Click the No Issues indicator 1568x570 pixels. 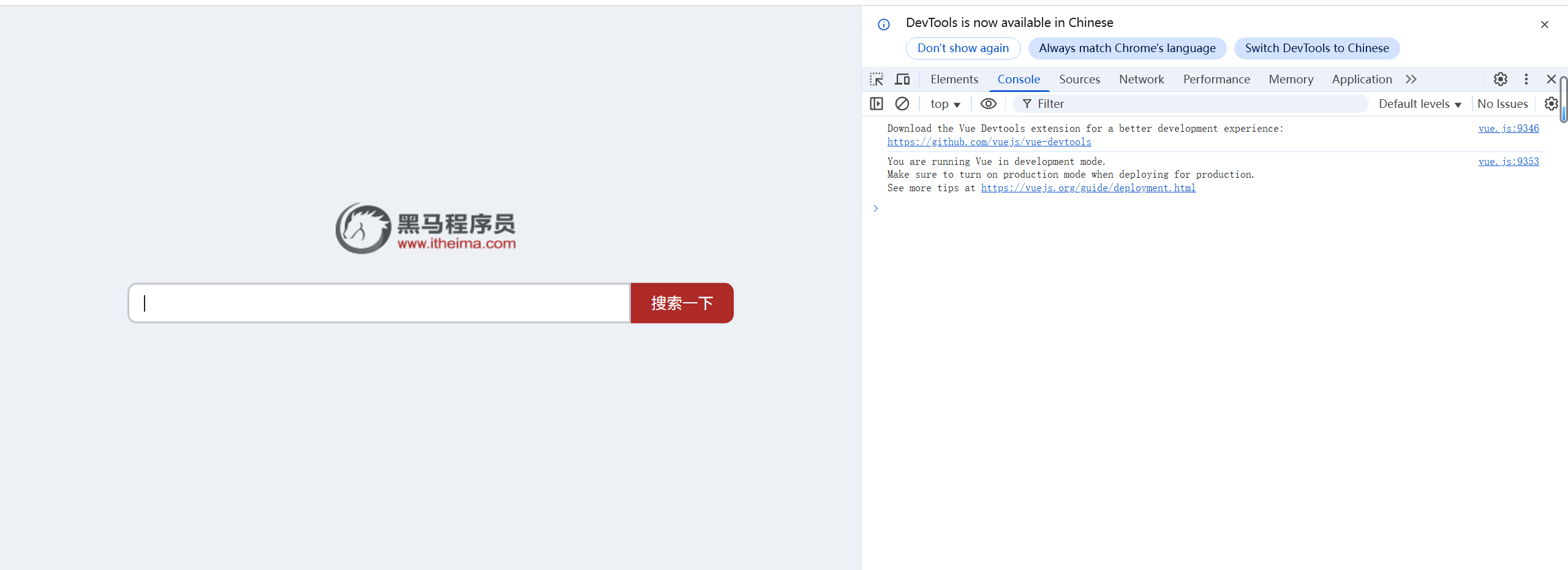1502,104
